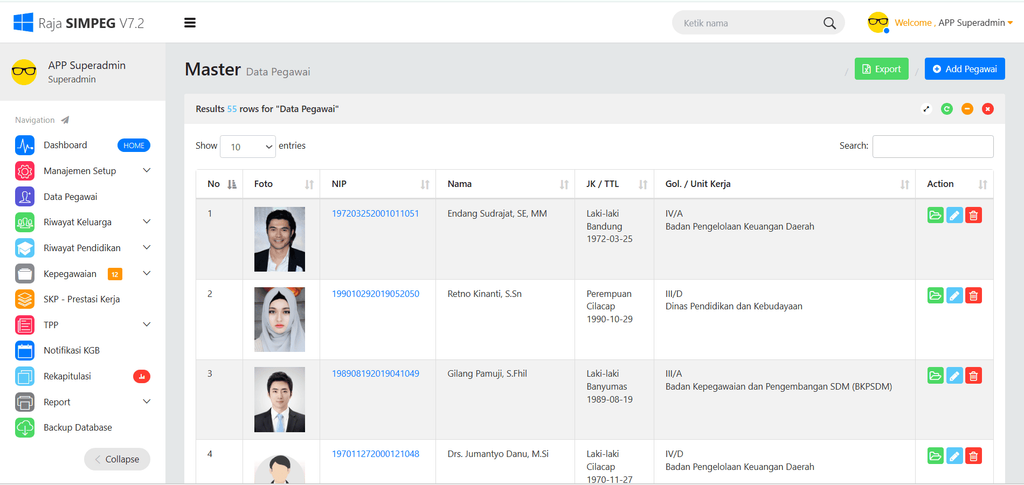Screen dimensions: 1024x485
Task: Open Backup Database menu item
Action: click(78, 428)
